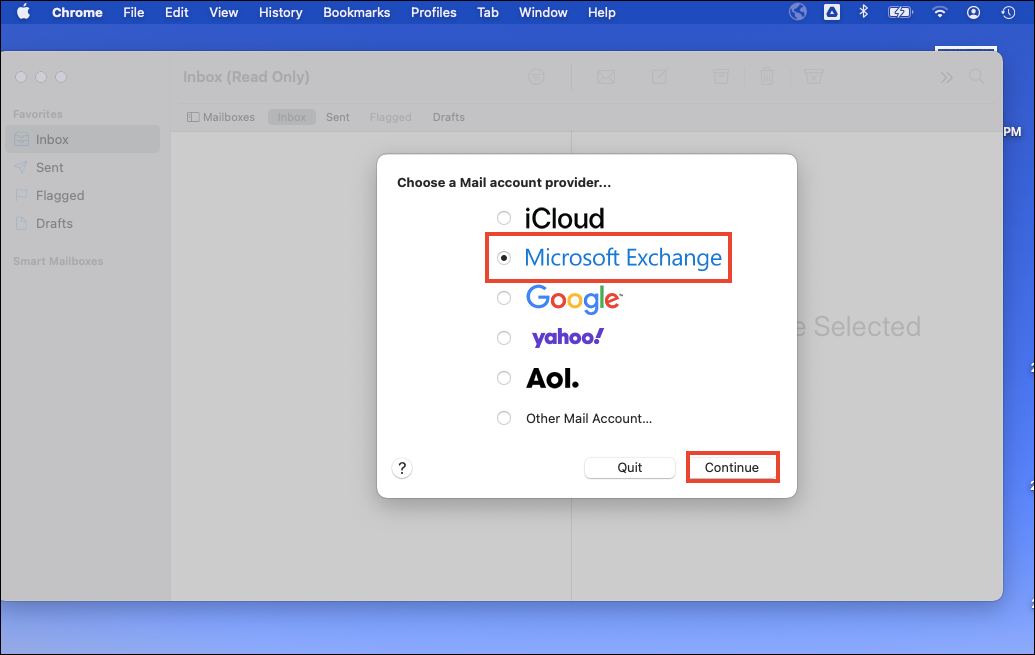Select the Aol. radio button
The height and width of the screenshot is (655, 1035).
click(x=504, y=378)
